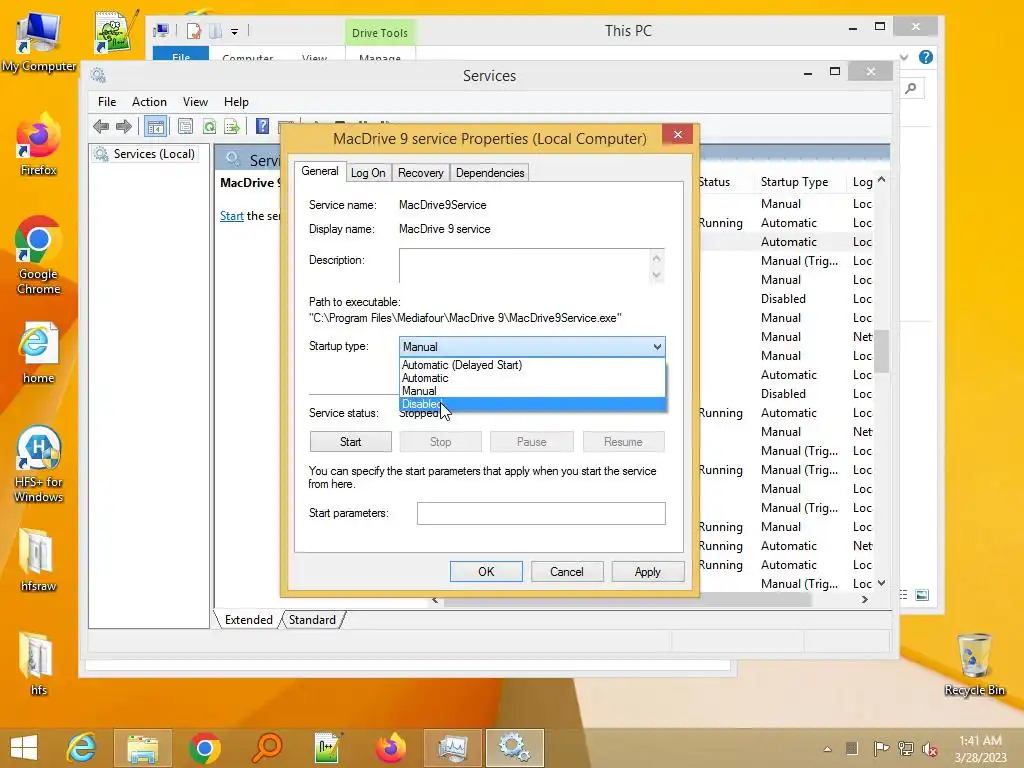Click the Services gears icon on taskbar
Screen dimensions: 1024x768
tap(515, 748)
